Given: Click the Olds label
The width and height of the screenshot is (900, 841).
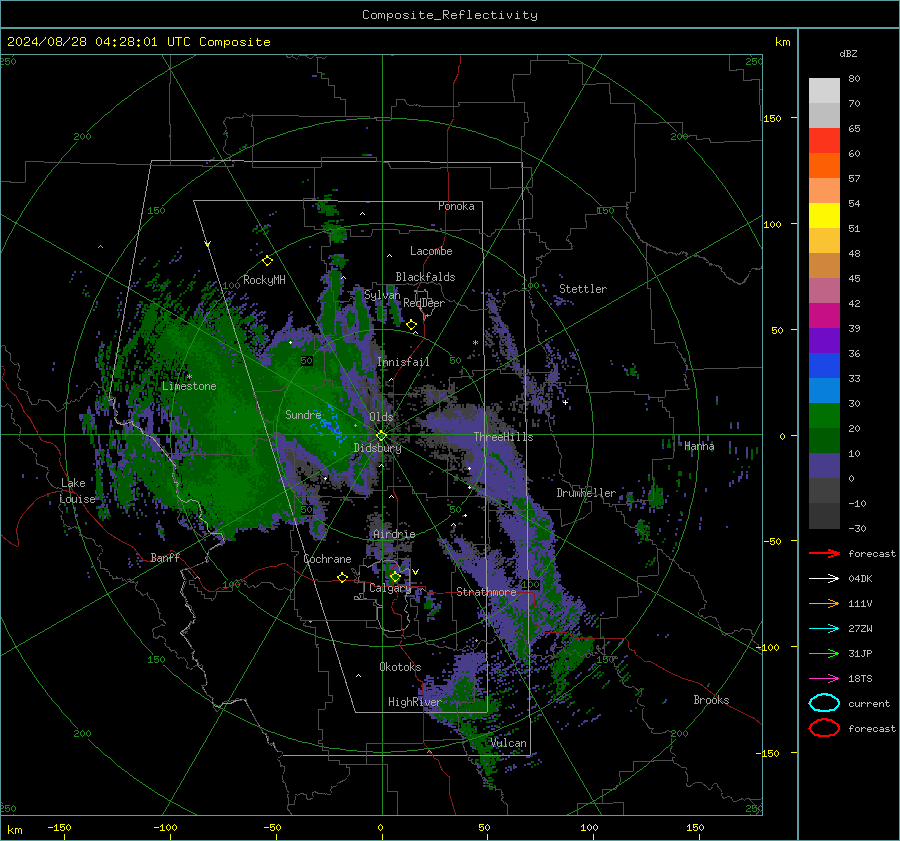Looking at the screenshot, I should tap(381, 417).
